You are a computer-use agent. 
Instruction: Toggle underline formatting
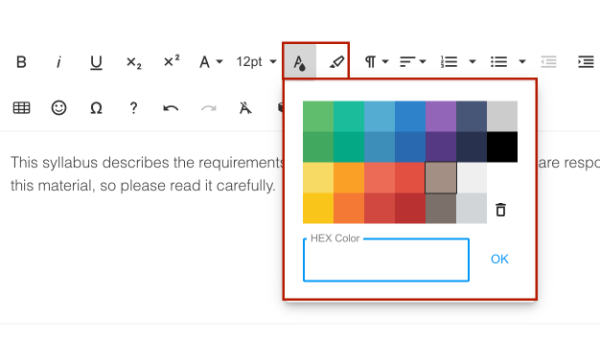click(x=96, y=62)
